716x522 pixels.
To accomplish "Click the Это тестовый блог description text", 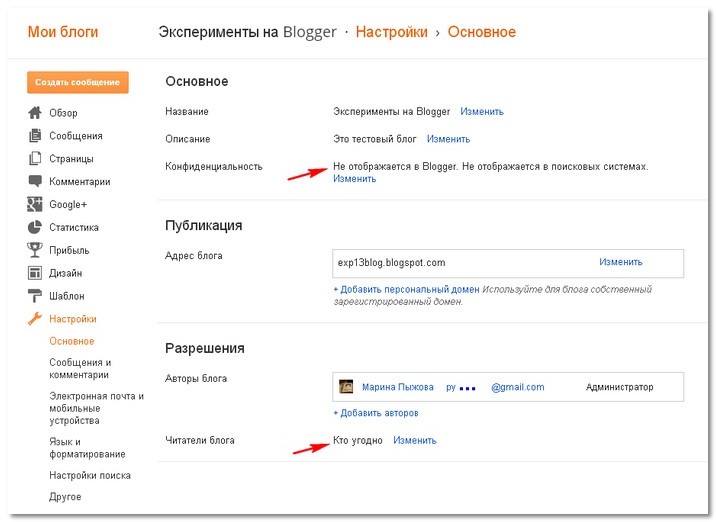I will click(x=375, y=139).
